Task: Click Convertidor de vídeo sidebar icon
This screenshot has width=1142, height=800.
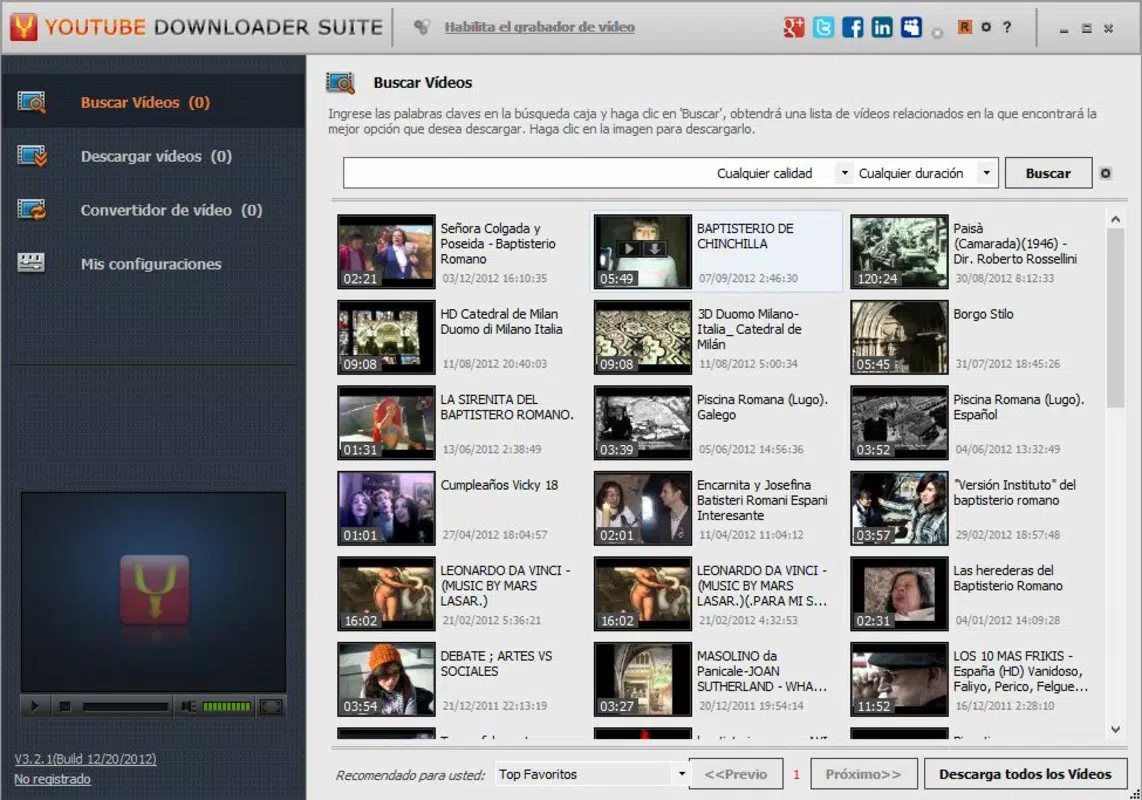Action: tap(31, 210)
